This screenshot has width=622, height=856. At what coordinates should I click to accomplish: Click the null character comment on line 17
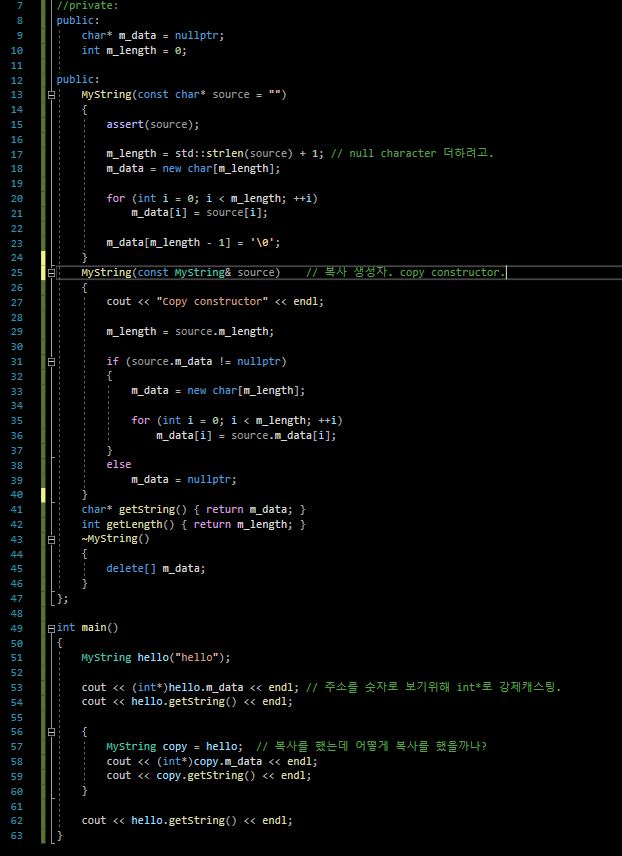coord(412,154)
